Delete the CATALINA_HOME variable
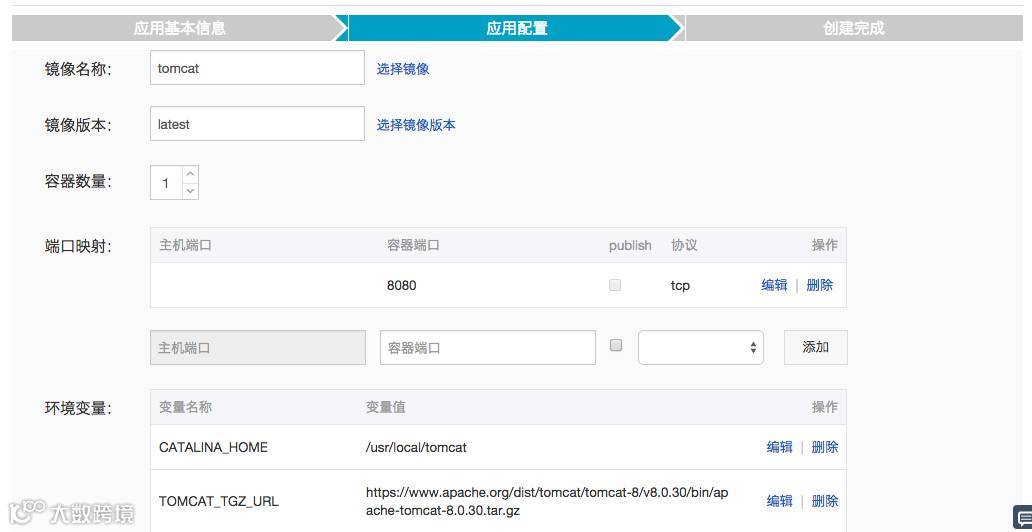1032x532 pixels. pos(825,447)
